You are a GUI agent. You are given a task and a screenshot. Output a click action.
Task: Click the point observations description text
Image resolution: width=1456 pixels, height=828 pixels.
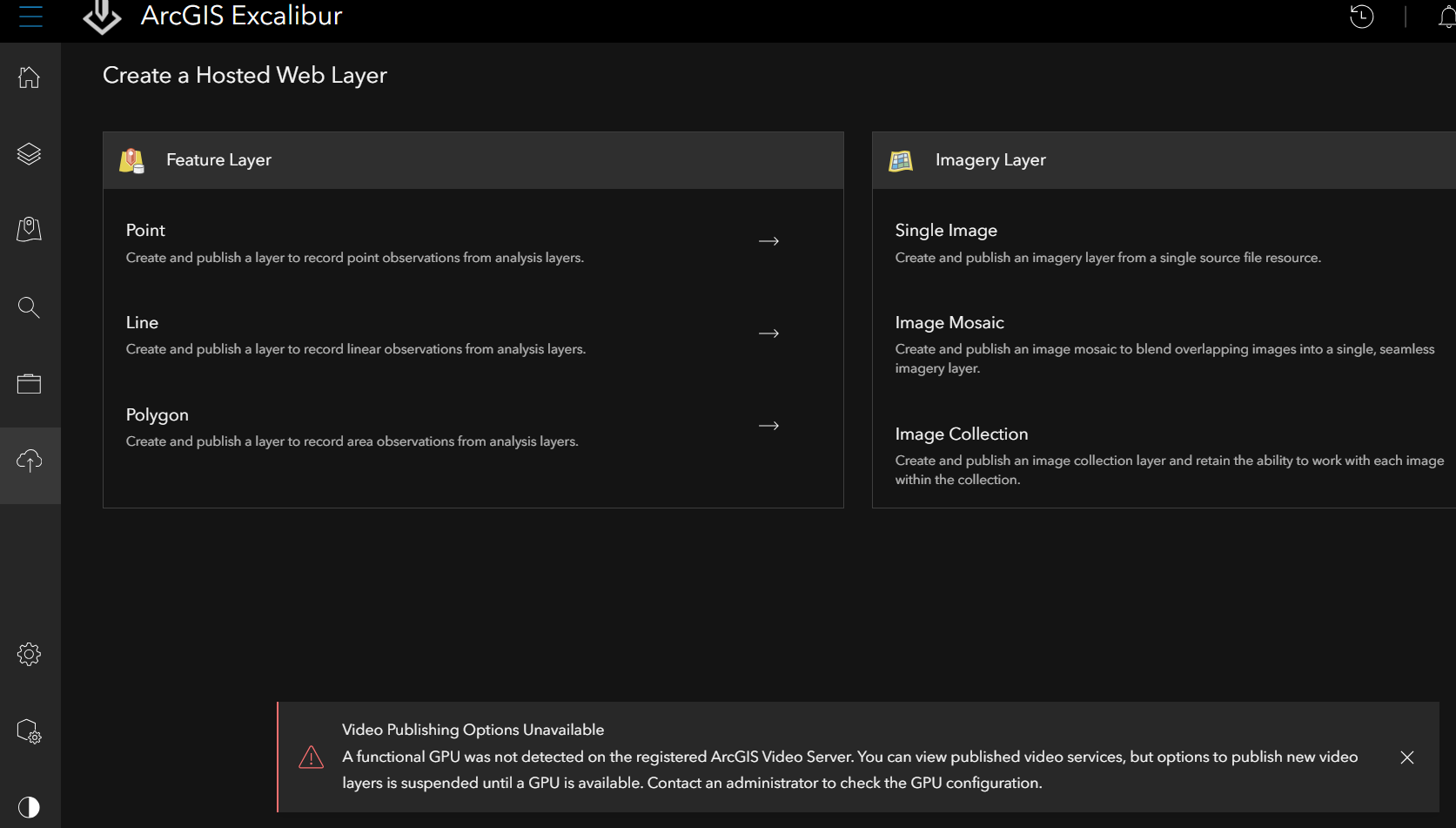pyautogui.click(x=355, y=258)
